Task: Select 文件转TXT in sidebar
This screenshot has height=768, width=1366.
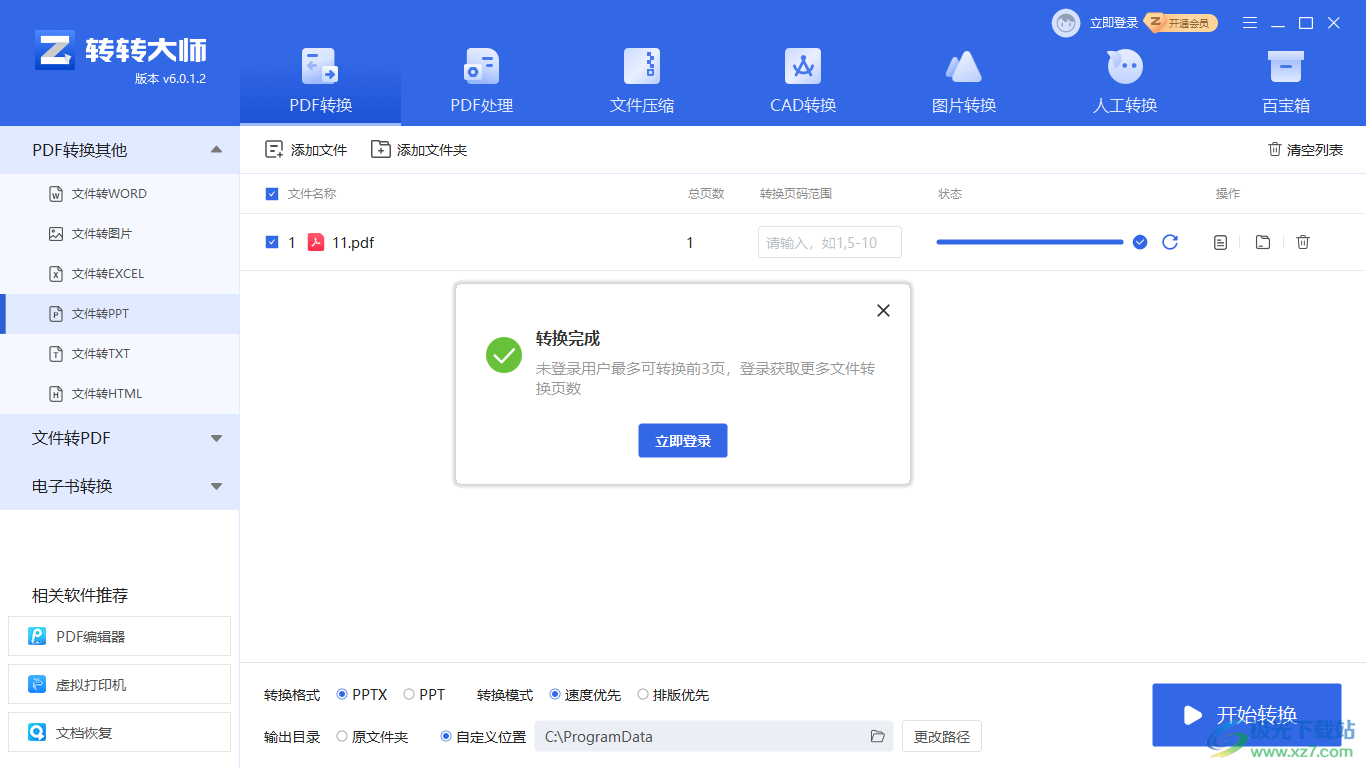Action: (119, 354)
